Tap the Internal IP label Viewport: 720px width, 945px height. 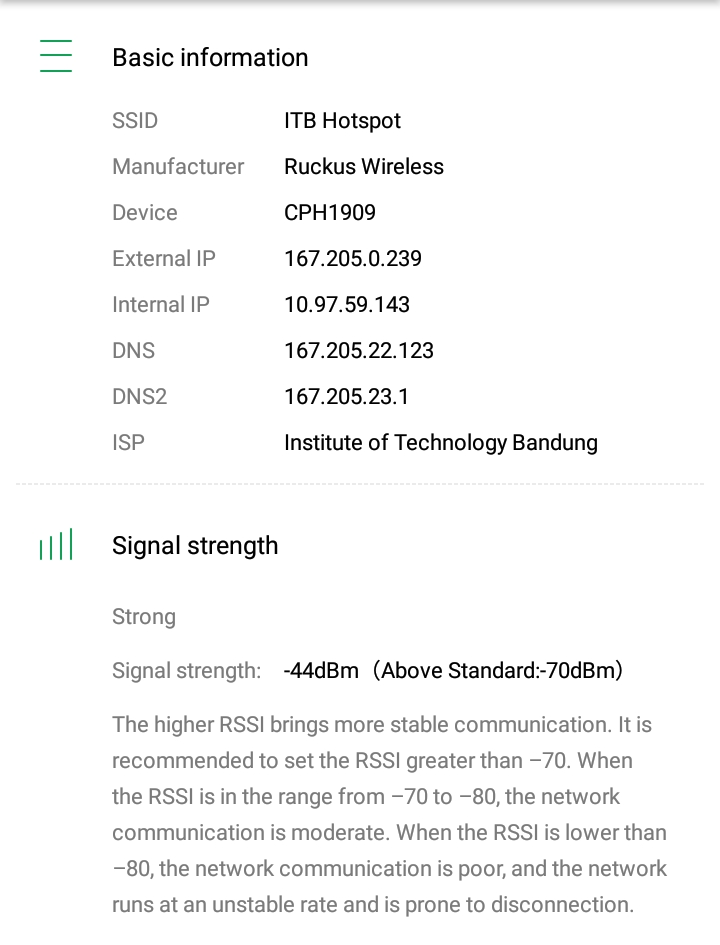pyautogui.click(x=161, y=305)
